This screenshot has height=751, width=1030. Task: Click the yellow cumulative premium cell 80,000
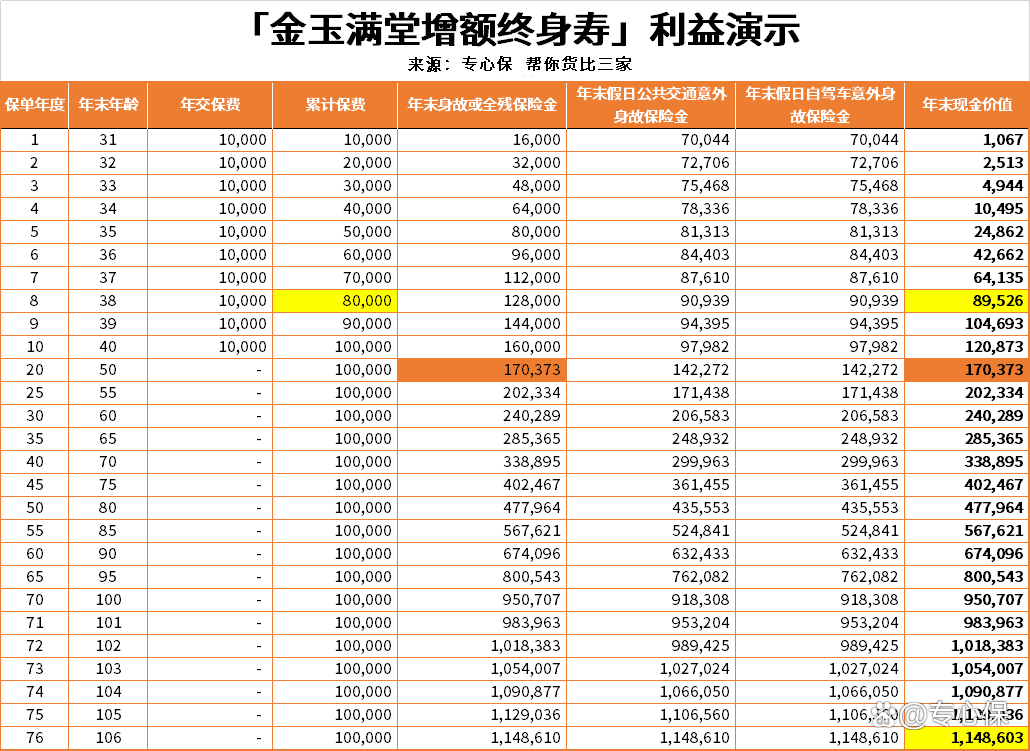335,300
